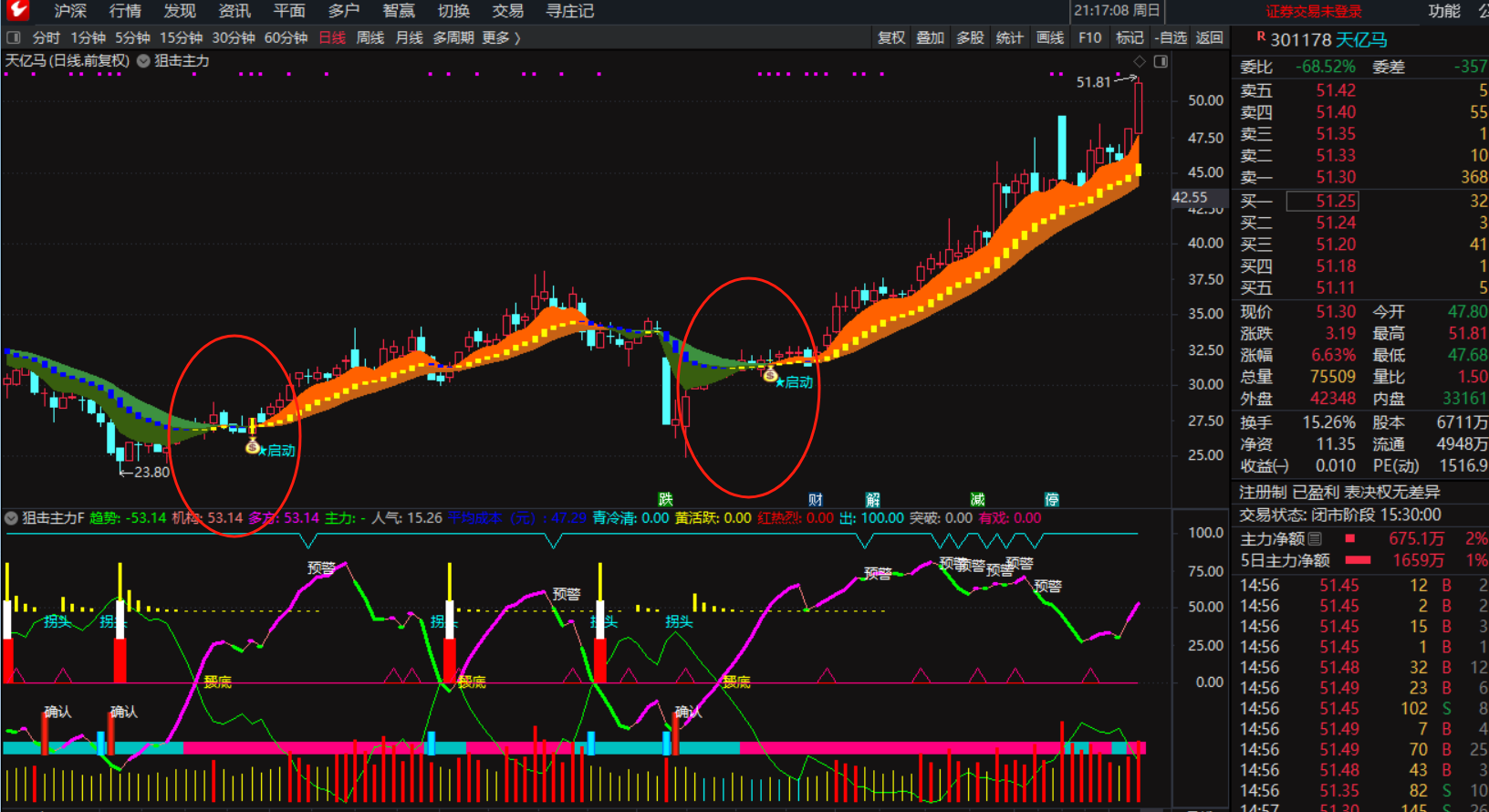
Task: Click the green 跌 event marker
Action: [x=665, y=499]
